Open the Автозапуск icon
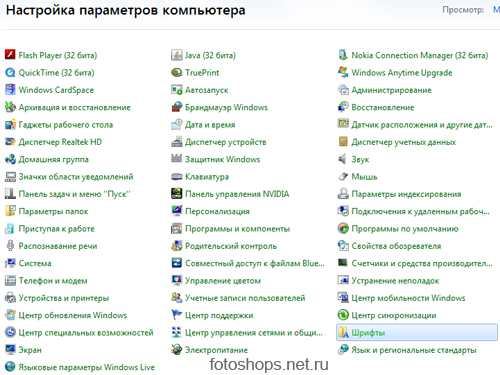Screen dimensions: 500x375 pyautogui.click(x=176, y=89)
